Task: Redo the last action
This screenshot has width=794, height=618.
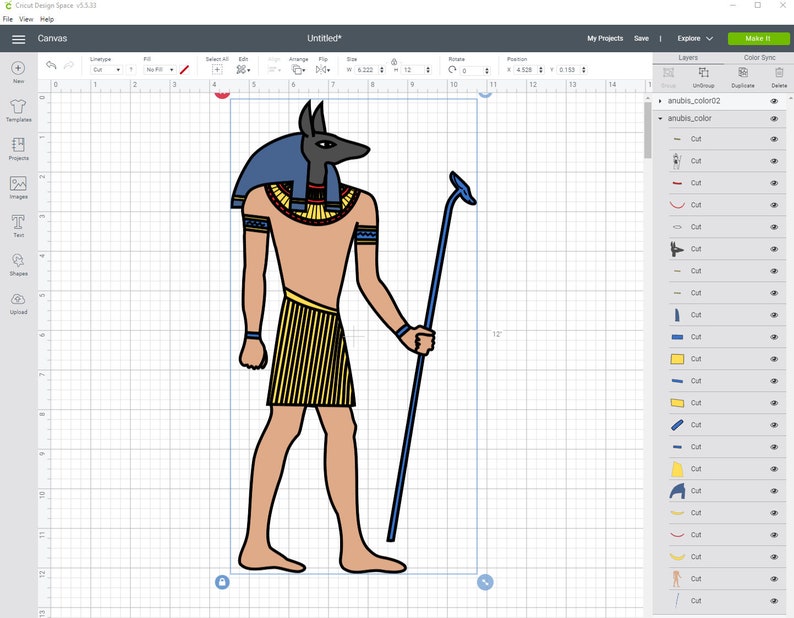Action: (68, 65)
